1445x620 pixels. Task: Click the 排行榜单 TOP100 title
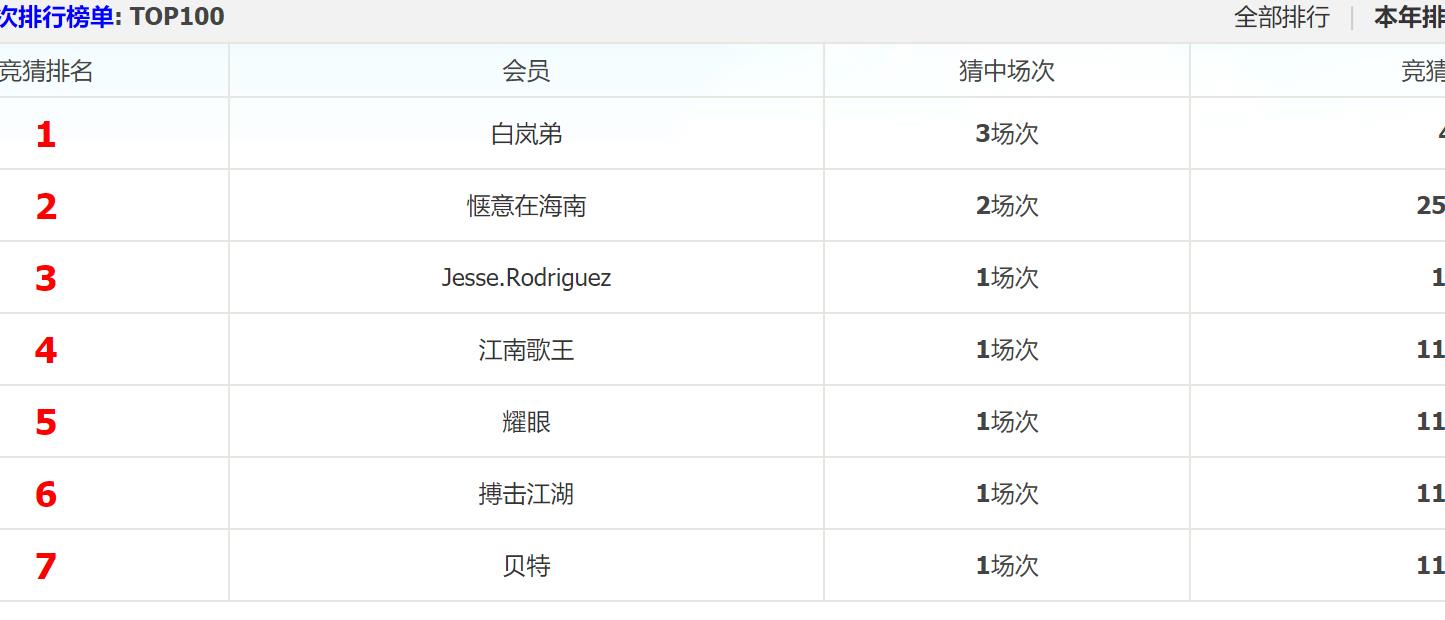click(110, 17)
